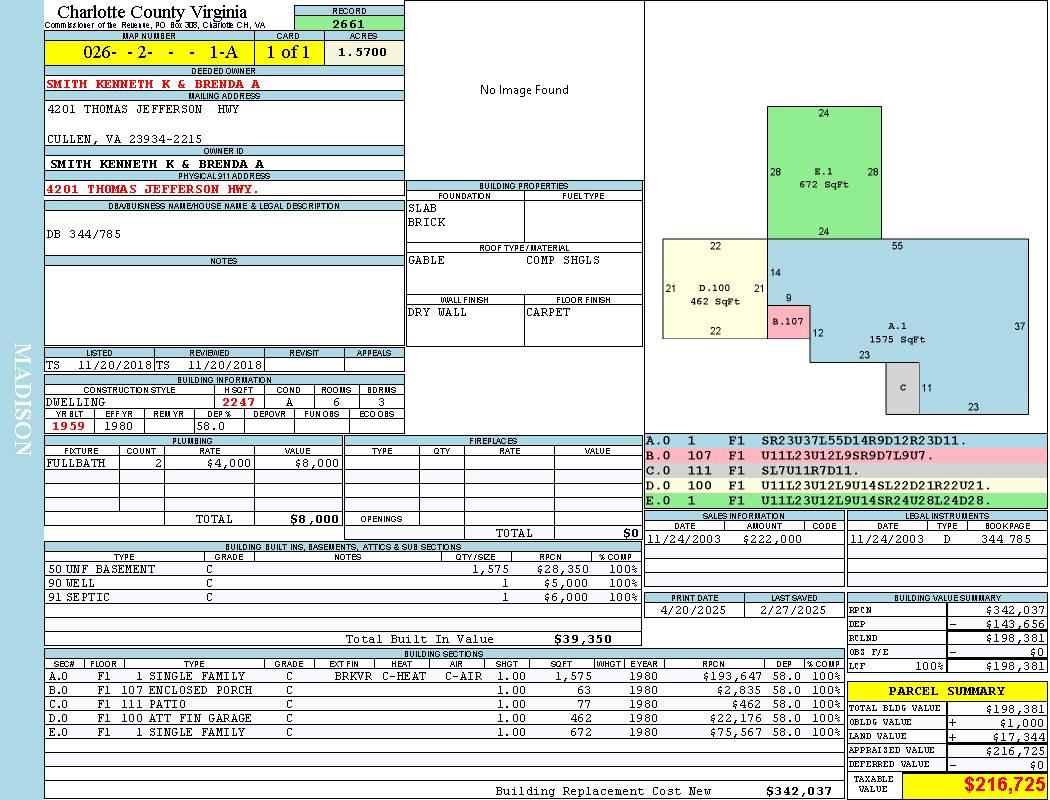This screenshot has width=1050, height=800.
Task: Click the 'No Image Found' photo placeholder
Action: pos(524,90)
